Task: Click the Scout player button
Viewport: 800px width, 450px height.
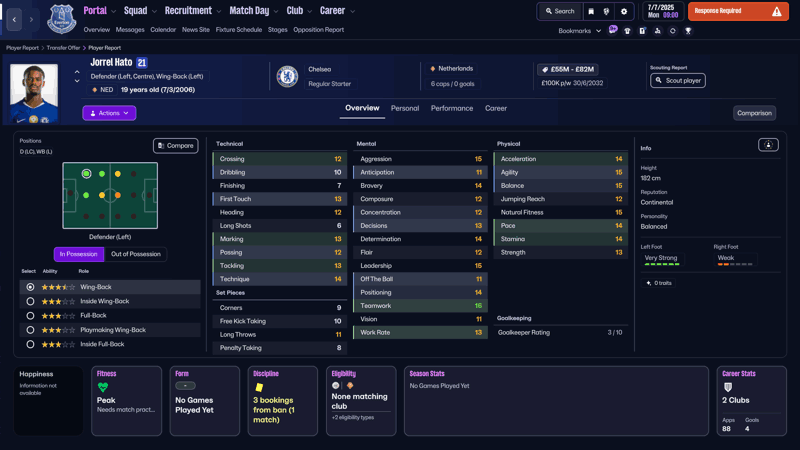Action: point(678,81)
